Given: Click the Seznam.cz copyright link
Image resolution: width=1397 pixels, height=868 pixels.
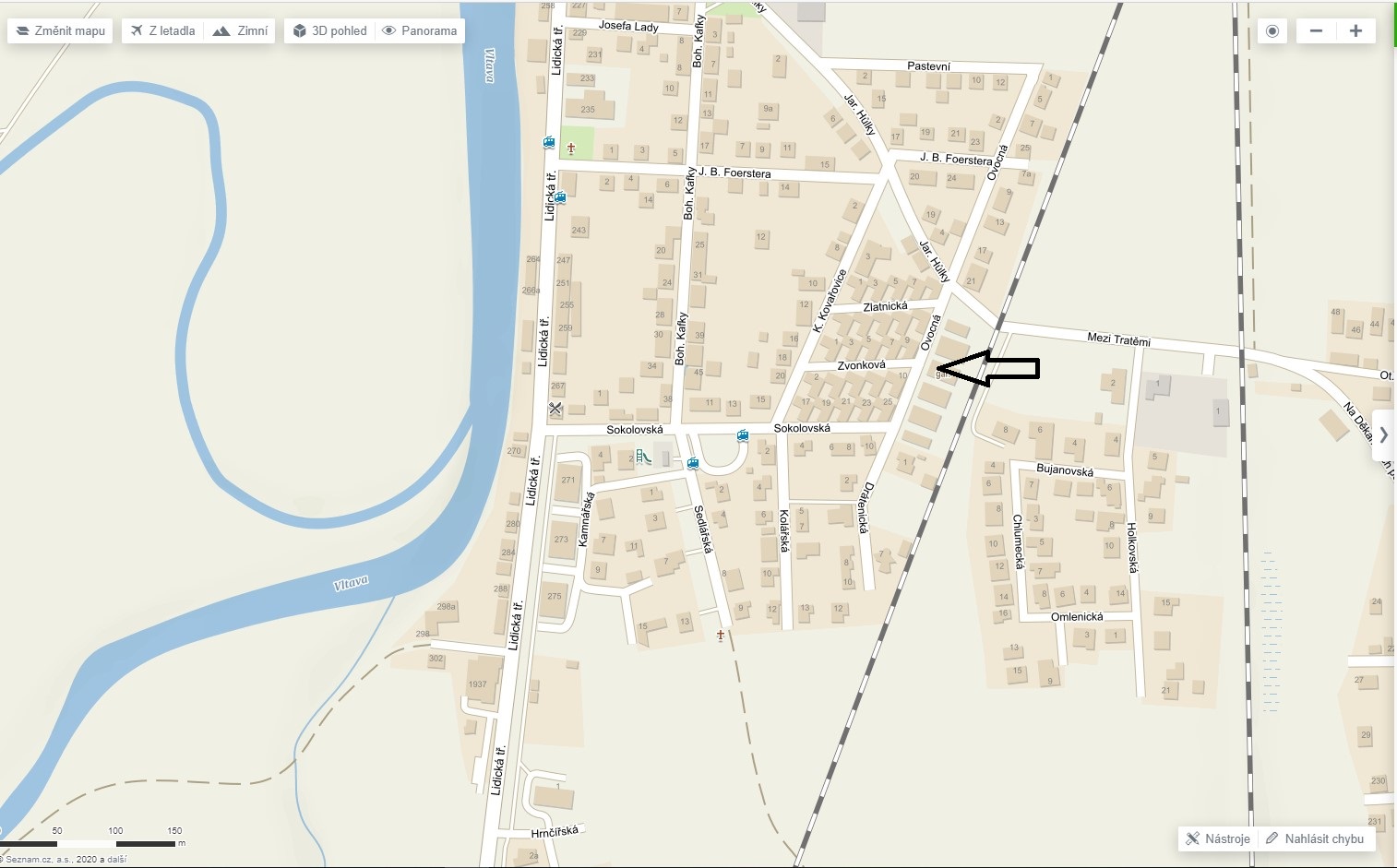Looking at the screenshot, I should pos(66,859).
